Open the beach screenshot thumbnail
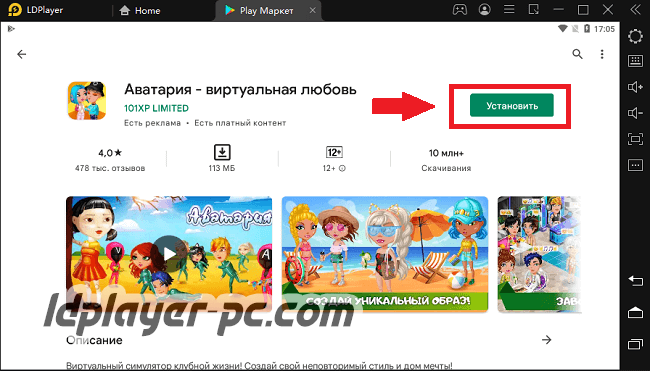The height and width of the screenshot is (371, 650). pyautogui.click(x=385, y=254)
